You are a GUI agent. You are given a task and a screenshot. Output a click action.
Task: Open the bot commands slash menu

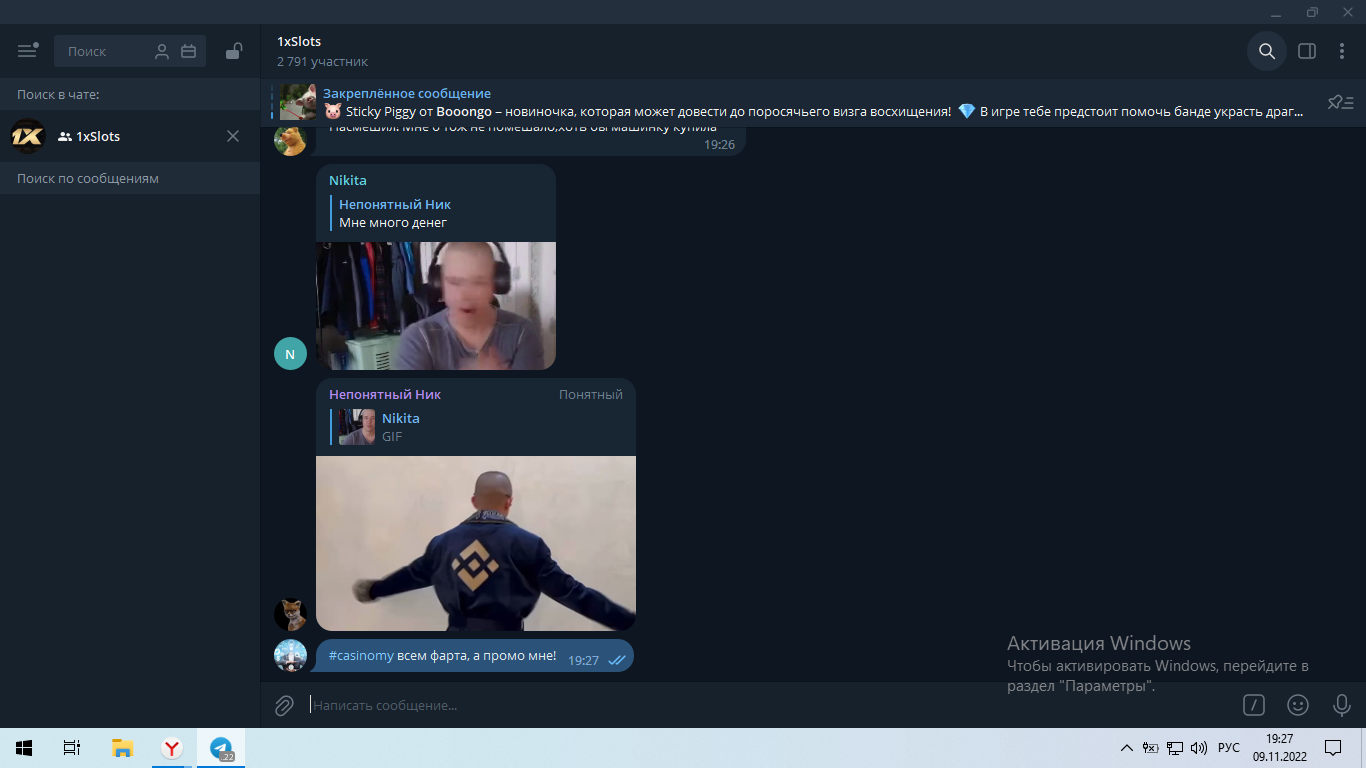tap(1253, 705)
